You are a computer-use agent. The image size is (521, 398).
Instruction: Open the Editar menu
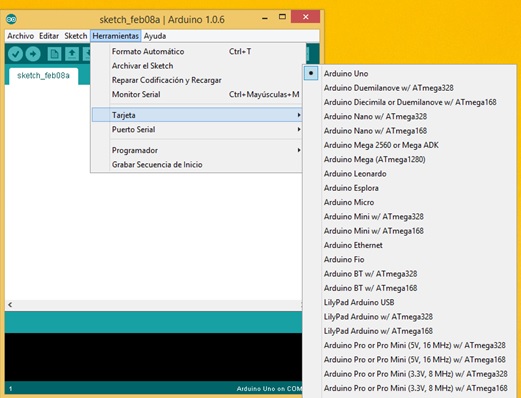click(x=49, y=36)
